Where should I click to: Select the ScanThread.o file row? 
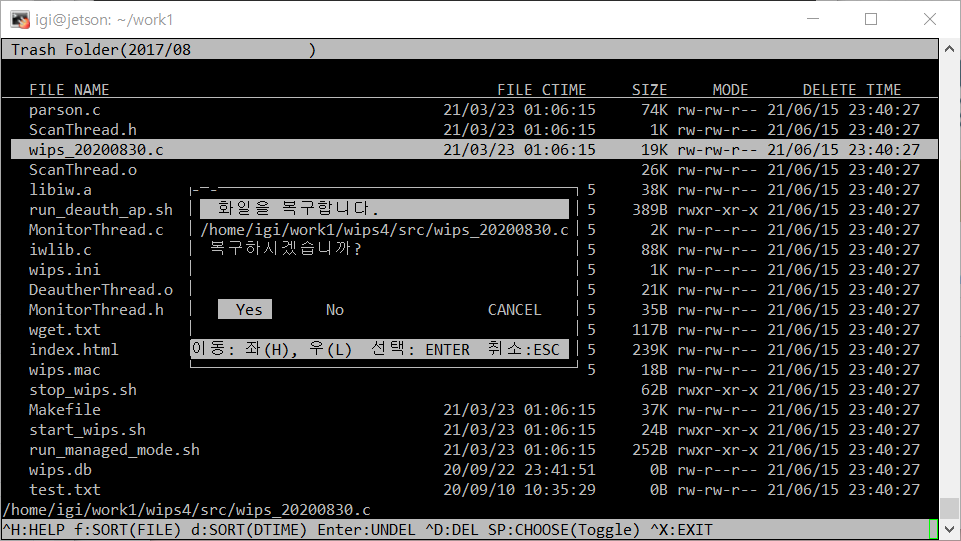click(474, 170)
